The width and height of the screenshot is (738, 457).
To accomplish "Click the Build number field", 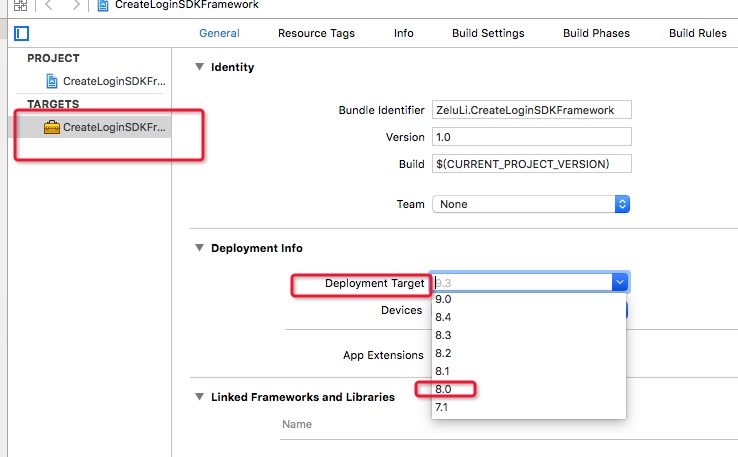I will [x=531, y=163].
